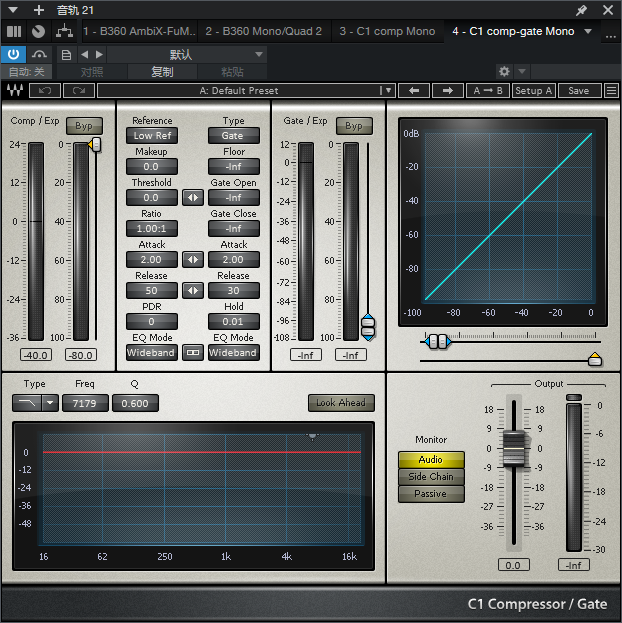Screen dimensions: 622x623
Task: Open the routing tree icon
Action: (x=64, y=31)
